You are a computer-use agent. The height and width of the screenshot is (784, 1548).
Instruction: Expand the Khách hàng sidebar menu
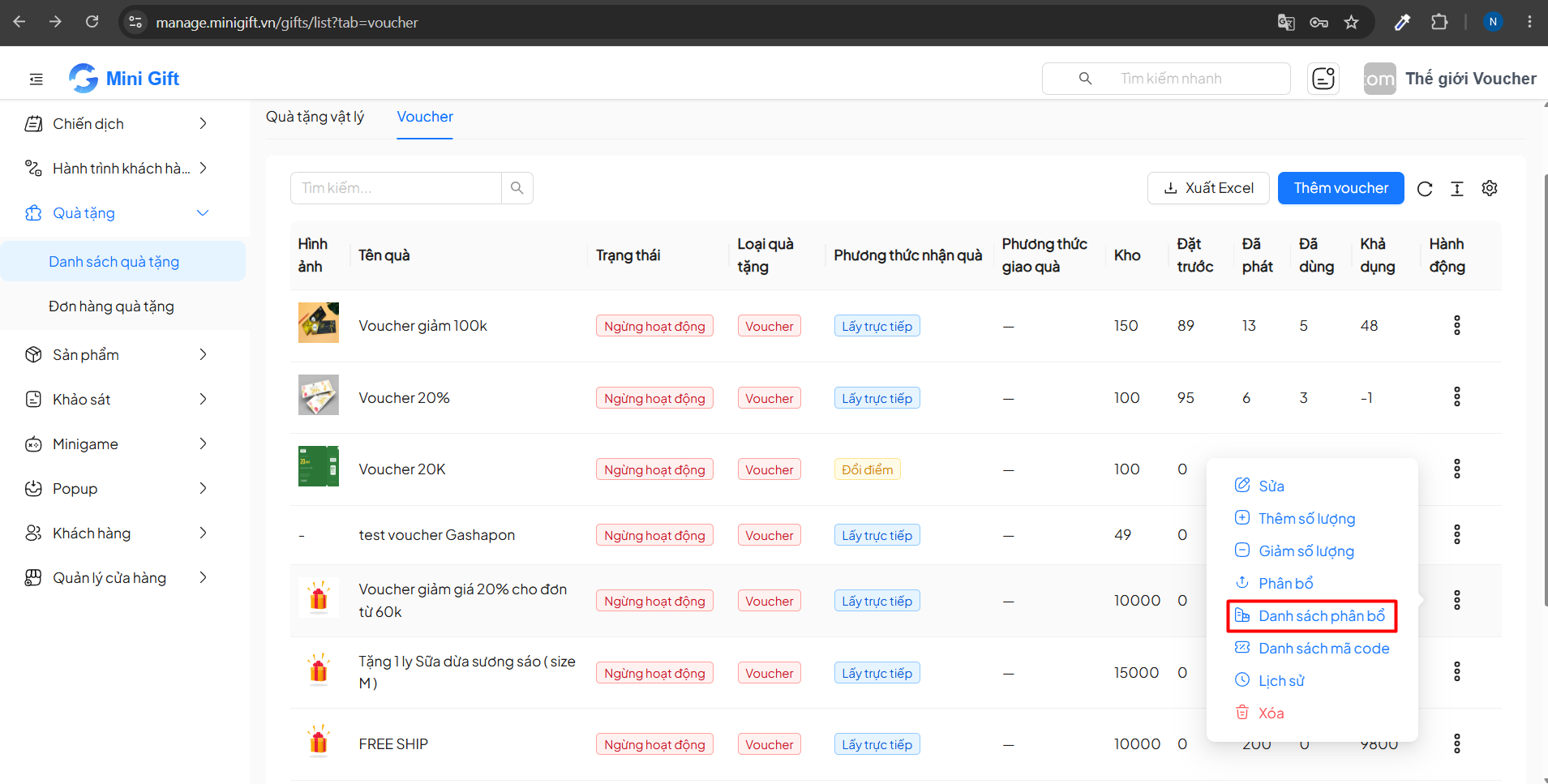pos(116,533)
